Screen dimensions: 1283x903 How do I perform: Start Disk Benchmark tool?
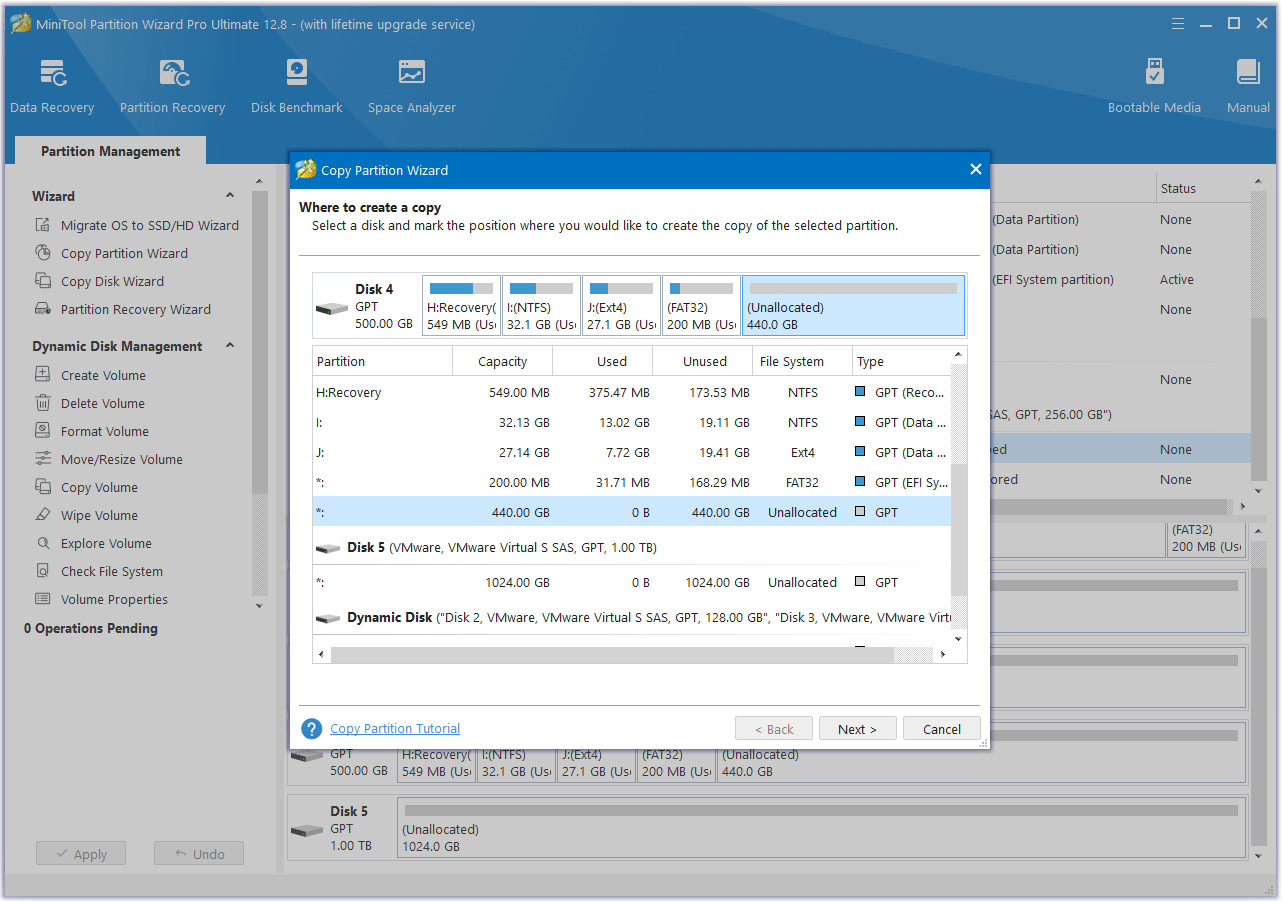296,86
